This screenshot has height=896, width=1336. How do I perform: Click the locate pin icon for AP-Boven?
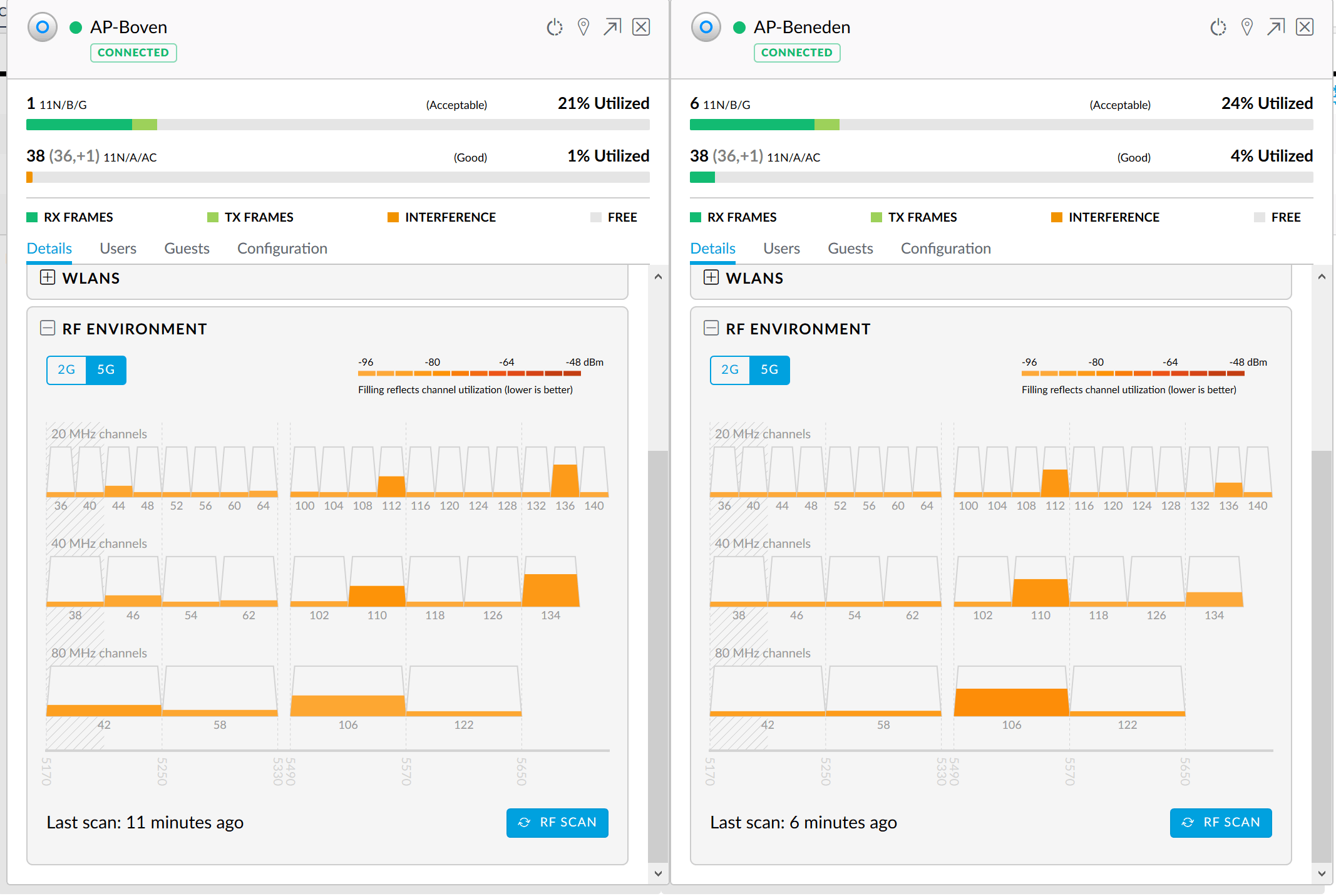click(x=583, y=28)
